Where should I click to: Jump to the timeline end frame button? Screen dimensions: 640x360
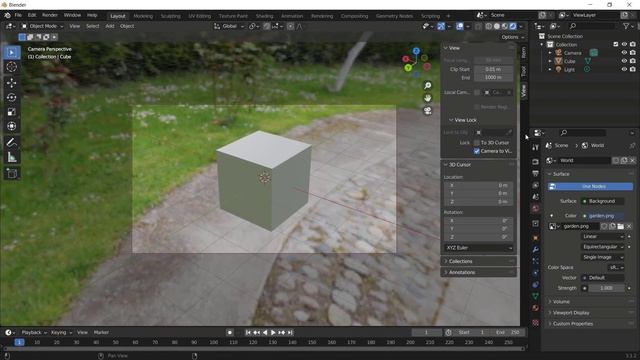pyautogui.click(x=290, y=333)
